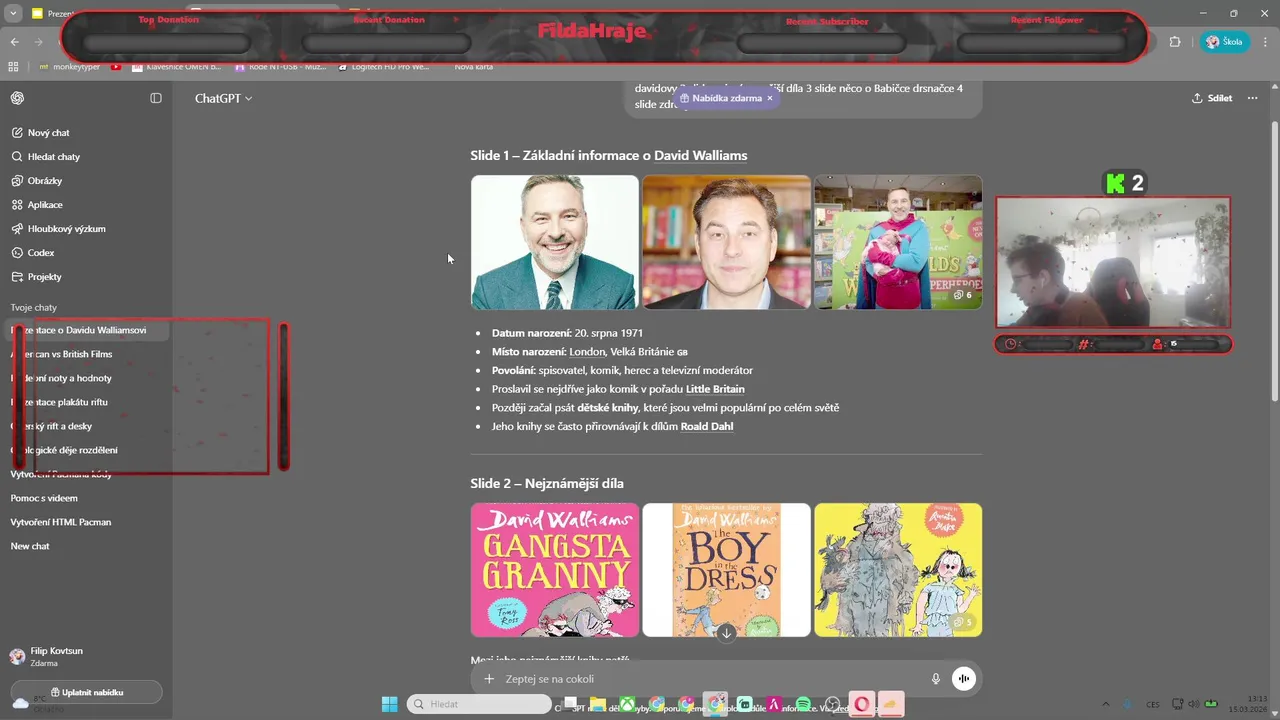
Task: Open the Chrome tab search dropdown arrow
Action: (13, 13)
